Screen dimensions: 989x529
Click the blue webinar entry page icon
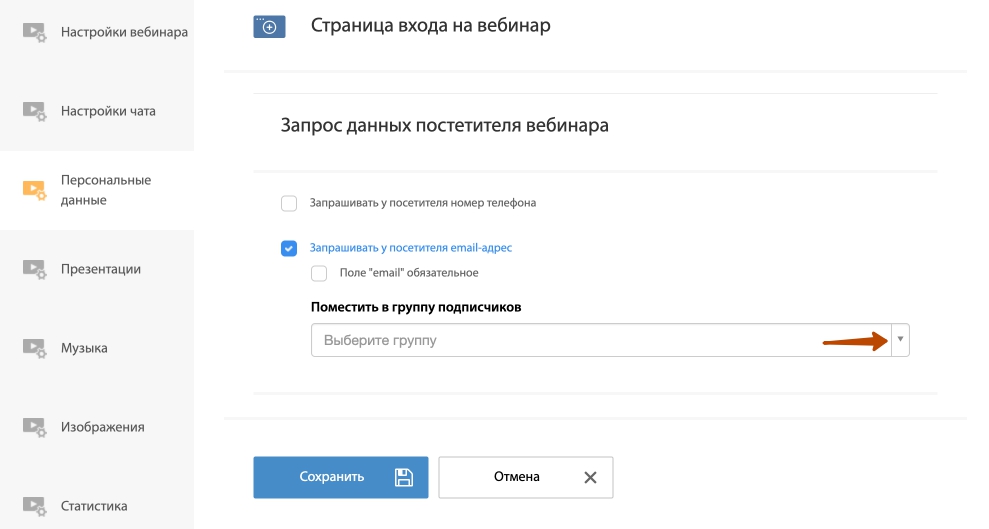coord(269,26)
